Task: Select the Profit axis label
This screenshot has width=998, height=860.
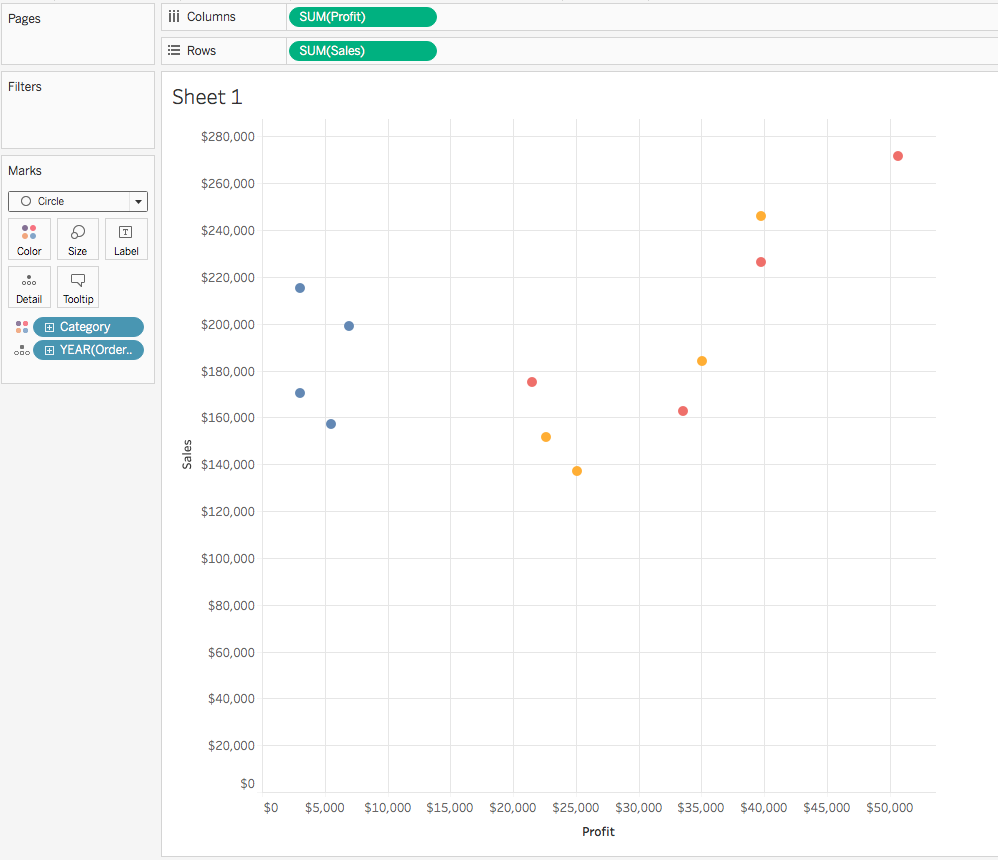Action: 598,831
